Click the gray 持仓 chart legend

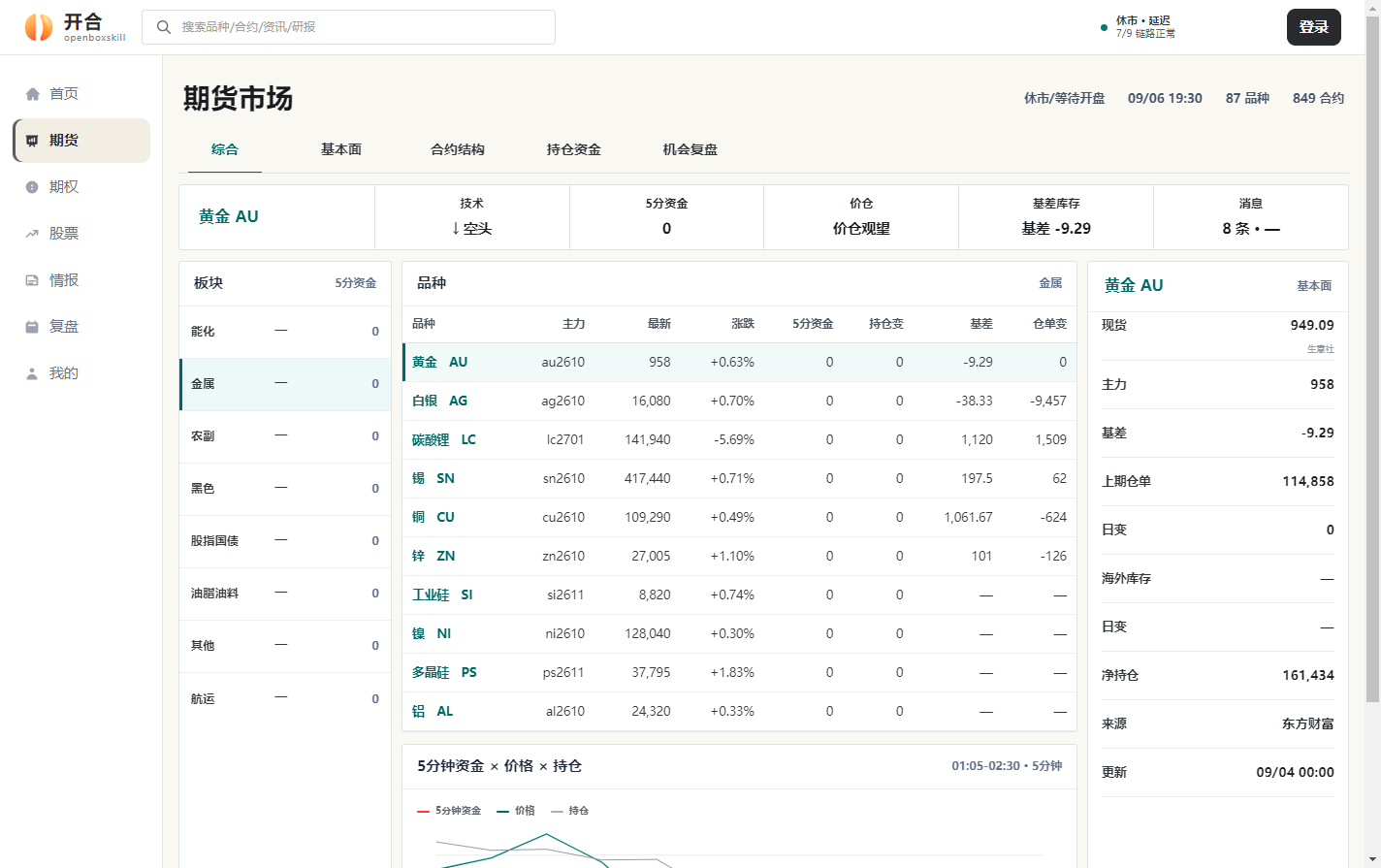coord(570,811)
